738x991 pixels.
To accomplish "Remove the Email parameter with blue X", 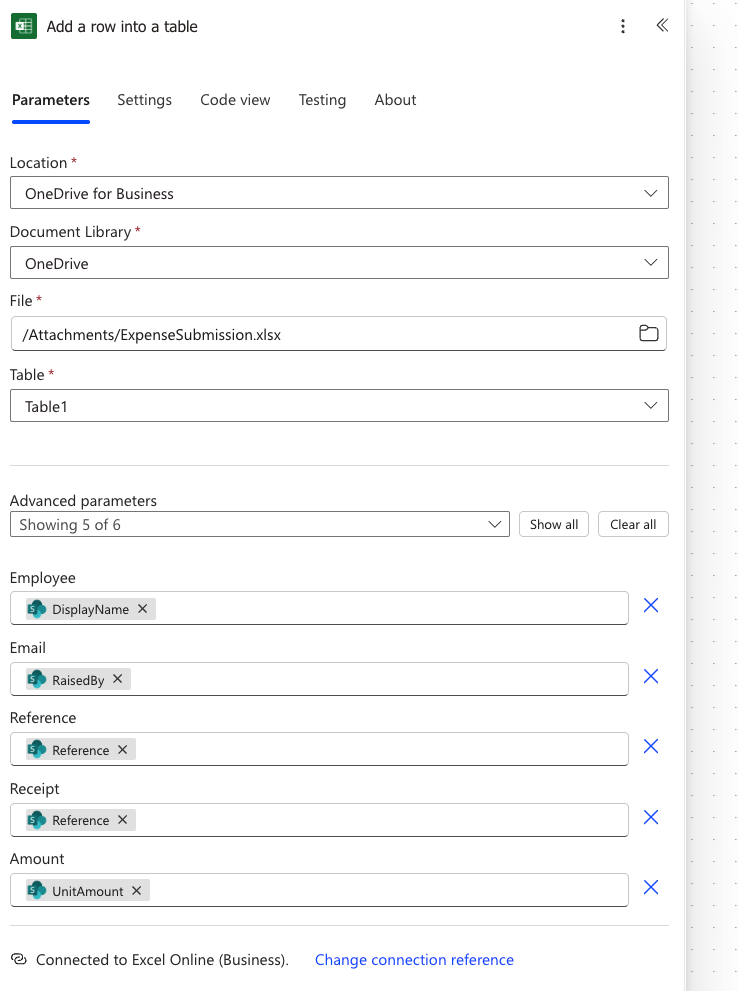I will pyautogui.click(x=651, y=677).
